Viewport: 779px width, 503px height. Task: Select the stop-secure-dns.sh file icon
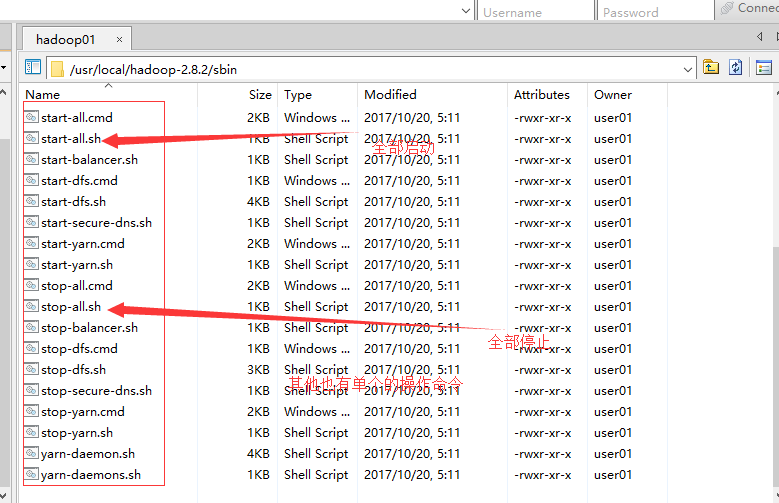coord(31,390)
